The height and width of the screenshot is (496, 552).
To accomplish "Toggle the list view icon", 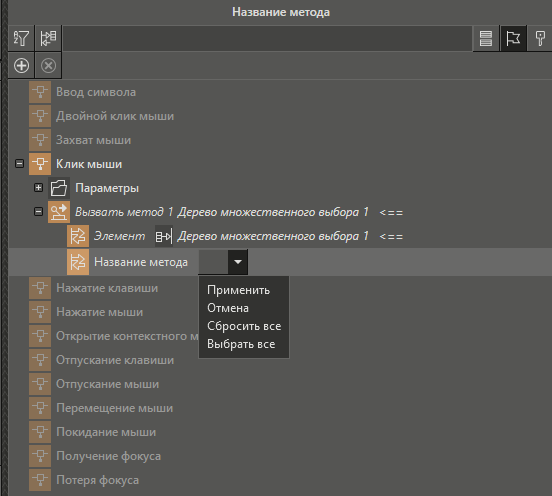I will pyautogui.click(x=486, y=38).
